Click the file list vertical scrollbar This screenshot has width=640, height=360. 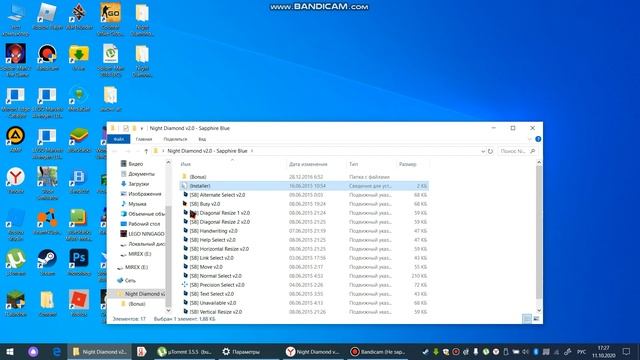pos(539,233)
